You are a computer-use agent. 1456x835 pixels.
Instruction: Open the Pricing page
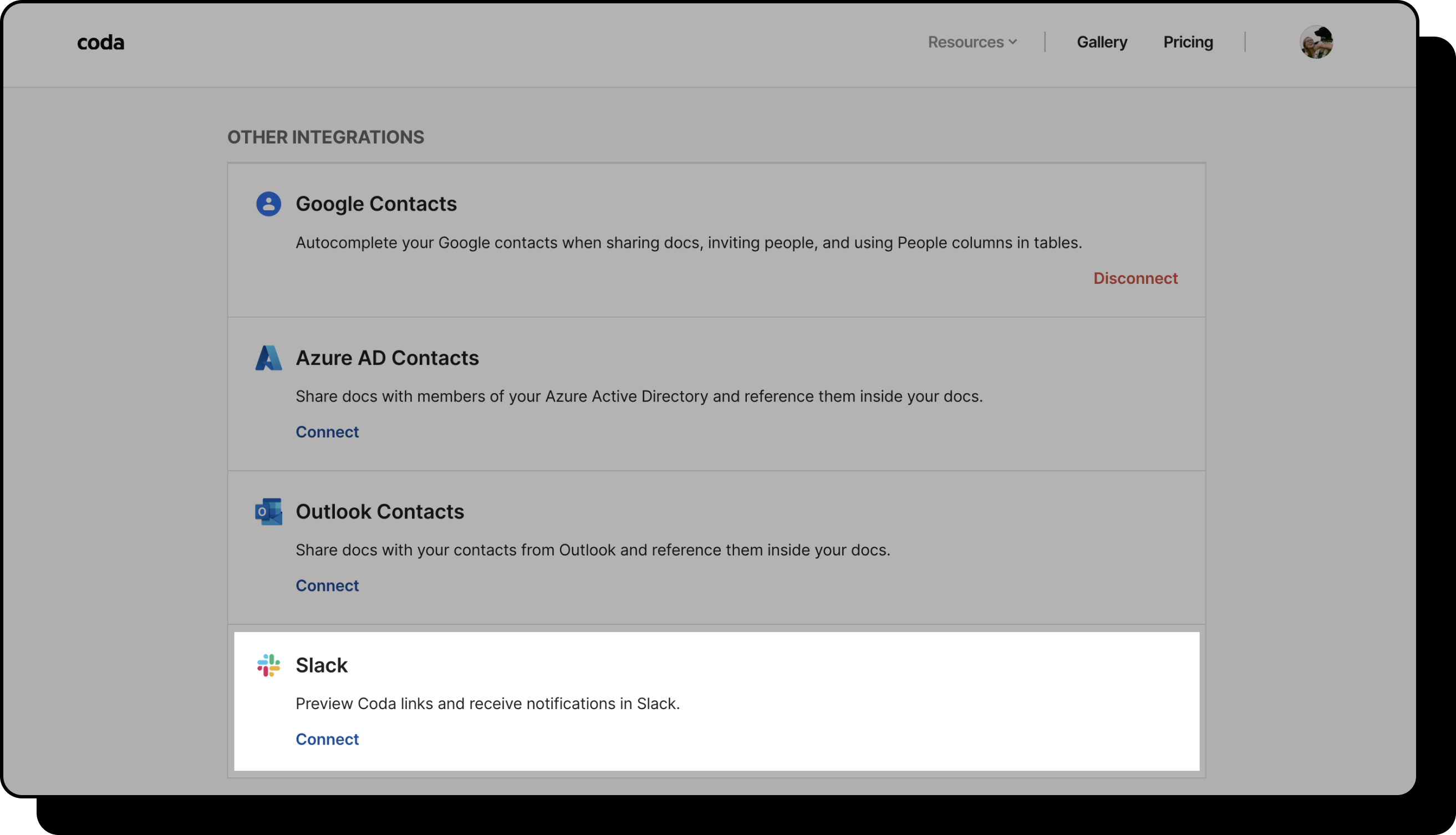(1188, 42)
